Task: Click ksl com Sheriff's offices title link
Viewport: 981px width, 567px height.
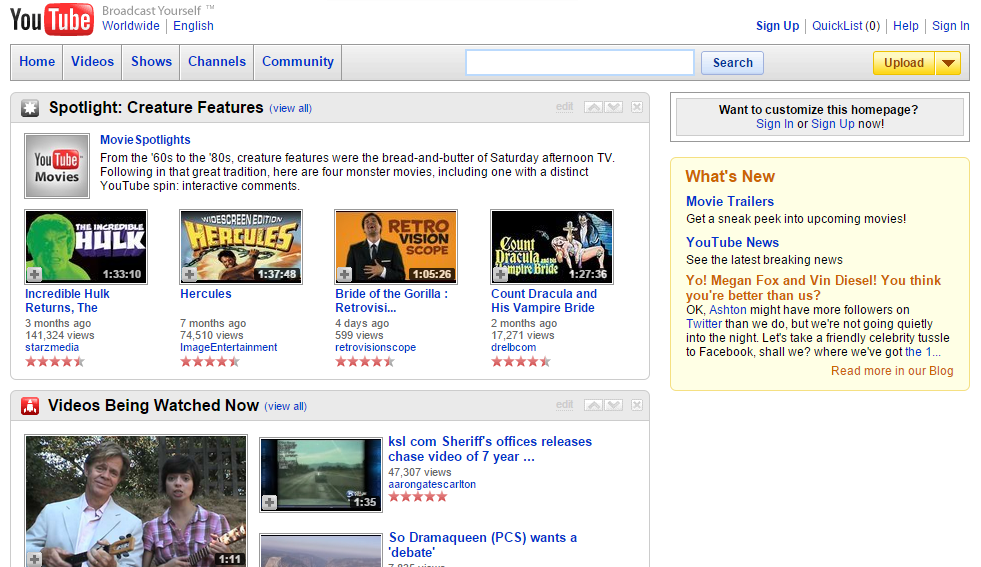Action: (x=490, y=449)
